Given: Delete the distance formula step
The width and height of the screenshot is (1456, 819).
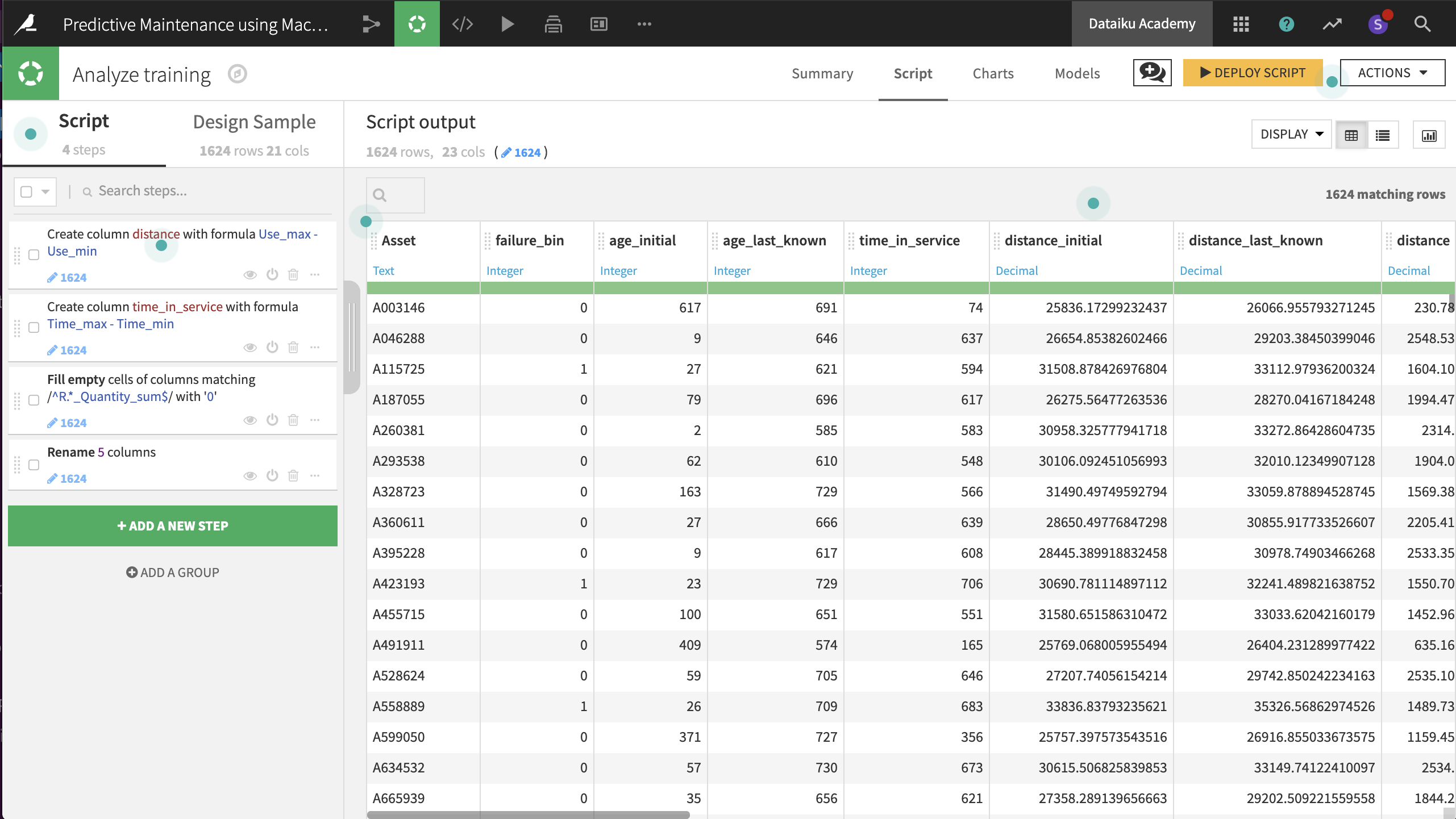Looking at the screenshot, I should click(293, 275).
